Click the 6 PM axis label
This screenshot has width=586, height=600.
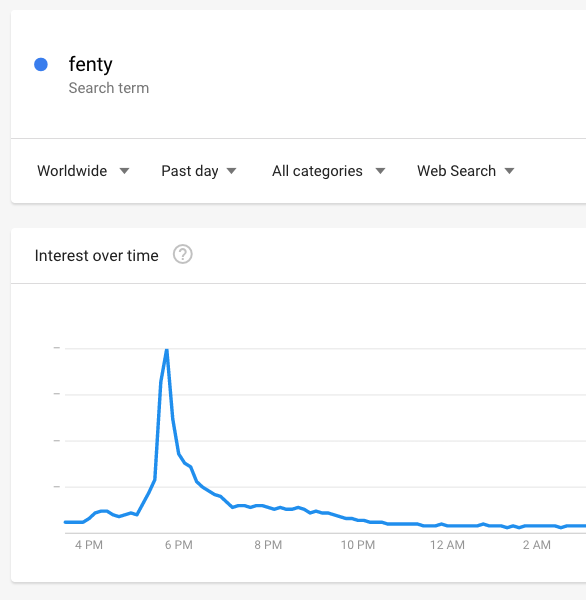(179, 545)
